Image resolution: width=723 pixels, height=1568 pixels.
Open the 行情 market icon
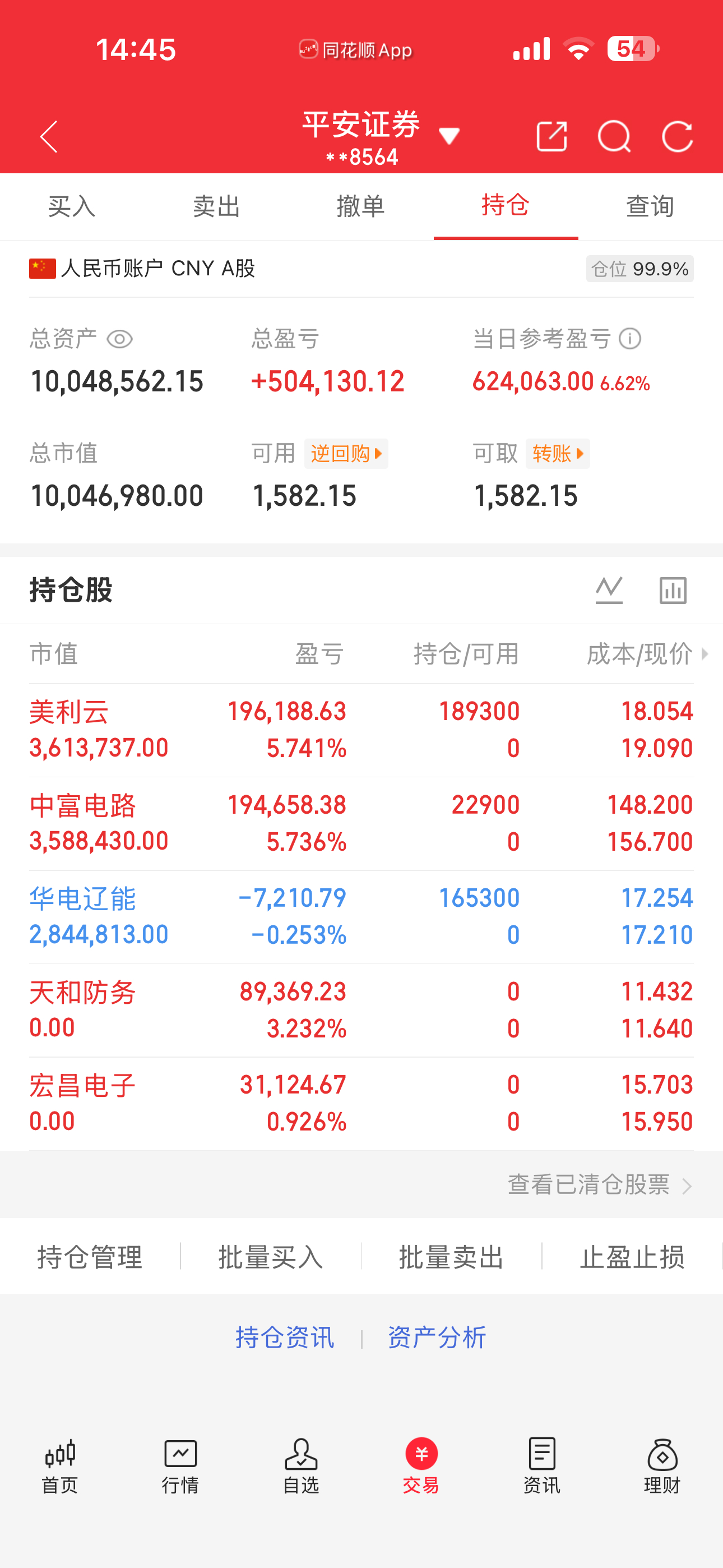tap(180, 1466)
